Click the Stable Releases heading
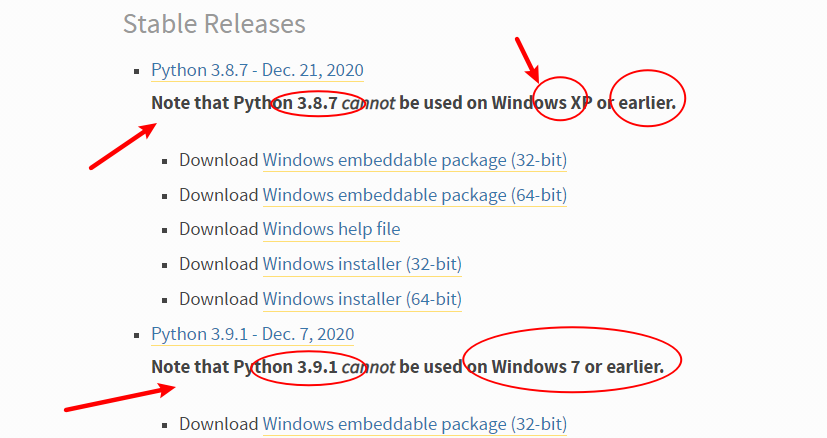The width and height of the screenshot is (827, 438). pos(214,24)
